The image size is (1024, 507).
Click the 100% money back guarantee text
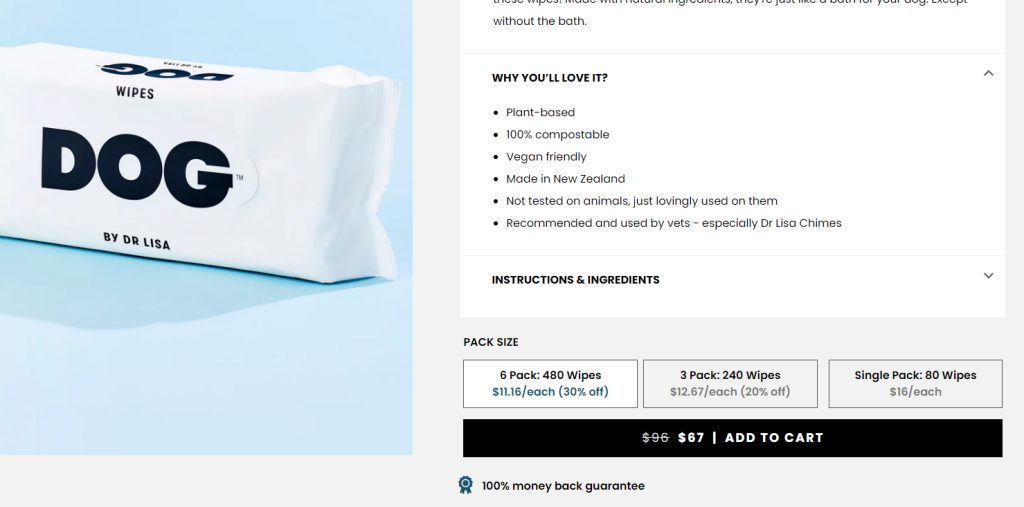pyautogui.click(x=563, y=485)
